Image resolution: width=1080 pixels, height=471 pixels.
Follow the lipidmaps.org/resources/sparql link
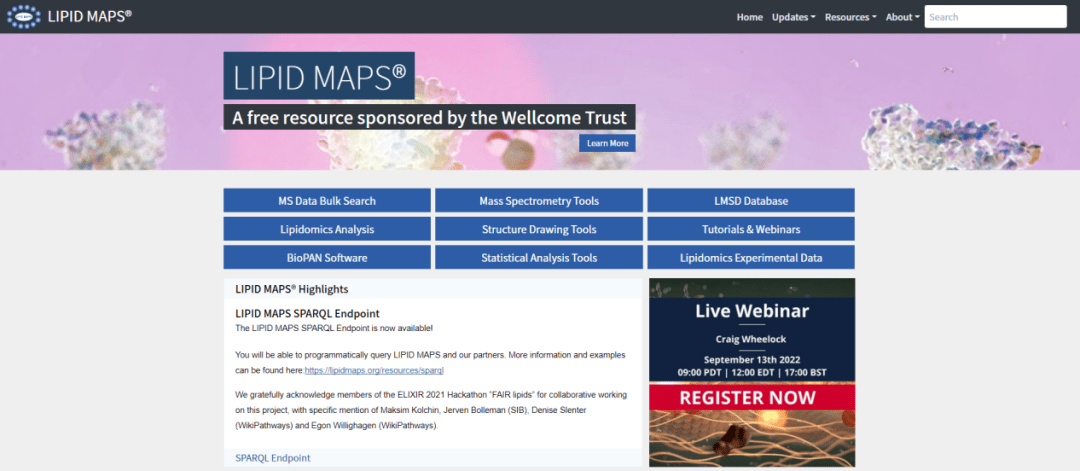(374, 370)
